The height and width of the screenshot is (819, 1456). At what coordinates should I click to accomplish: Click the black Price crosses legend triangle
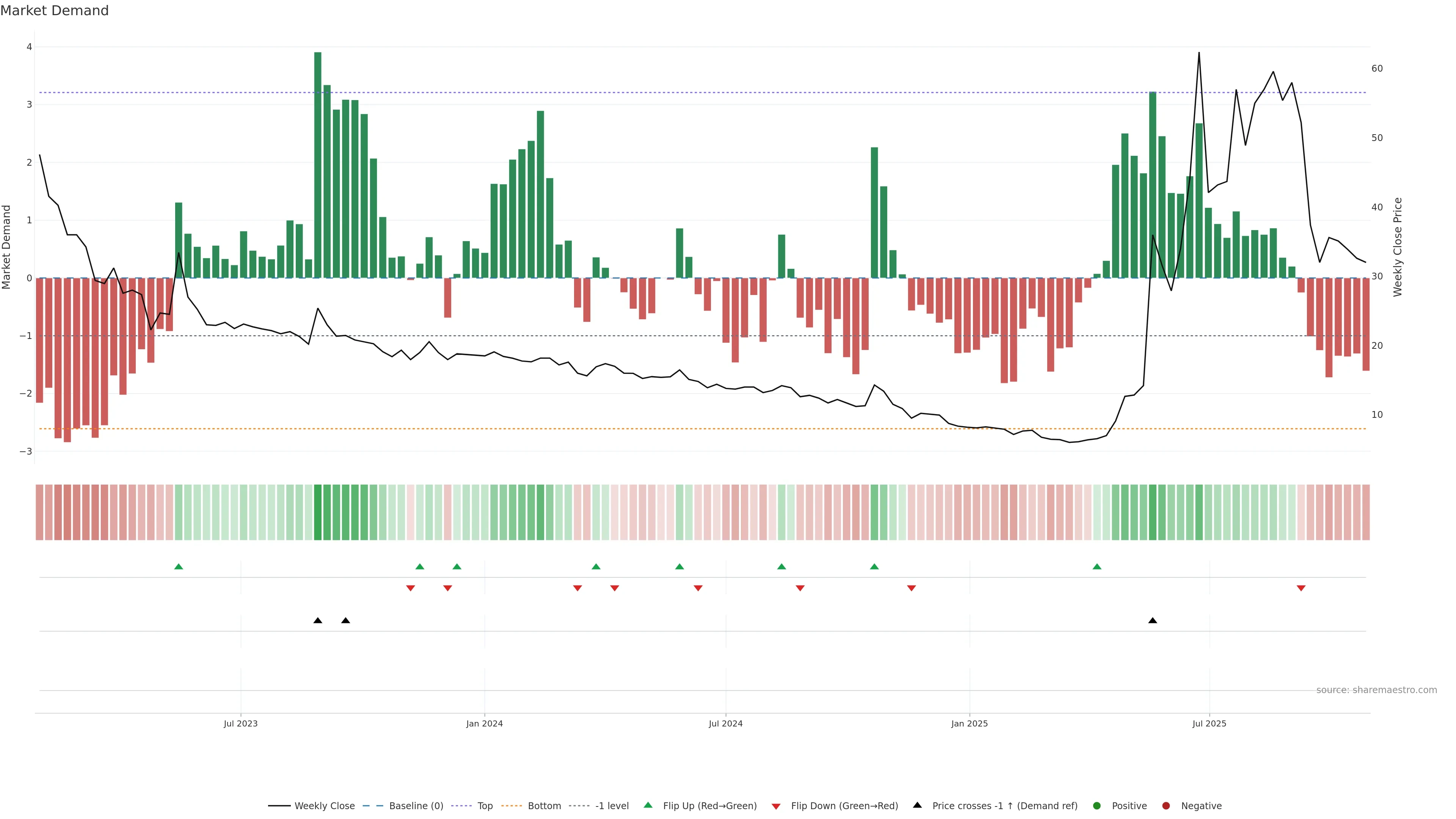(917, 805)
